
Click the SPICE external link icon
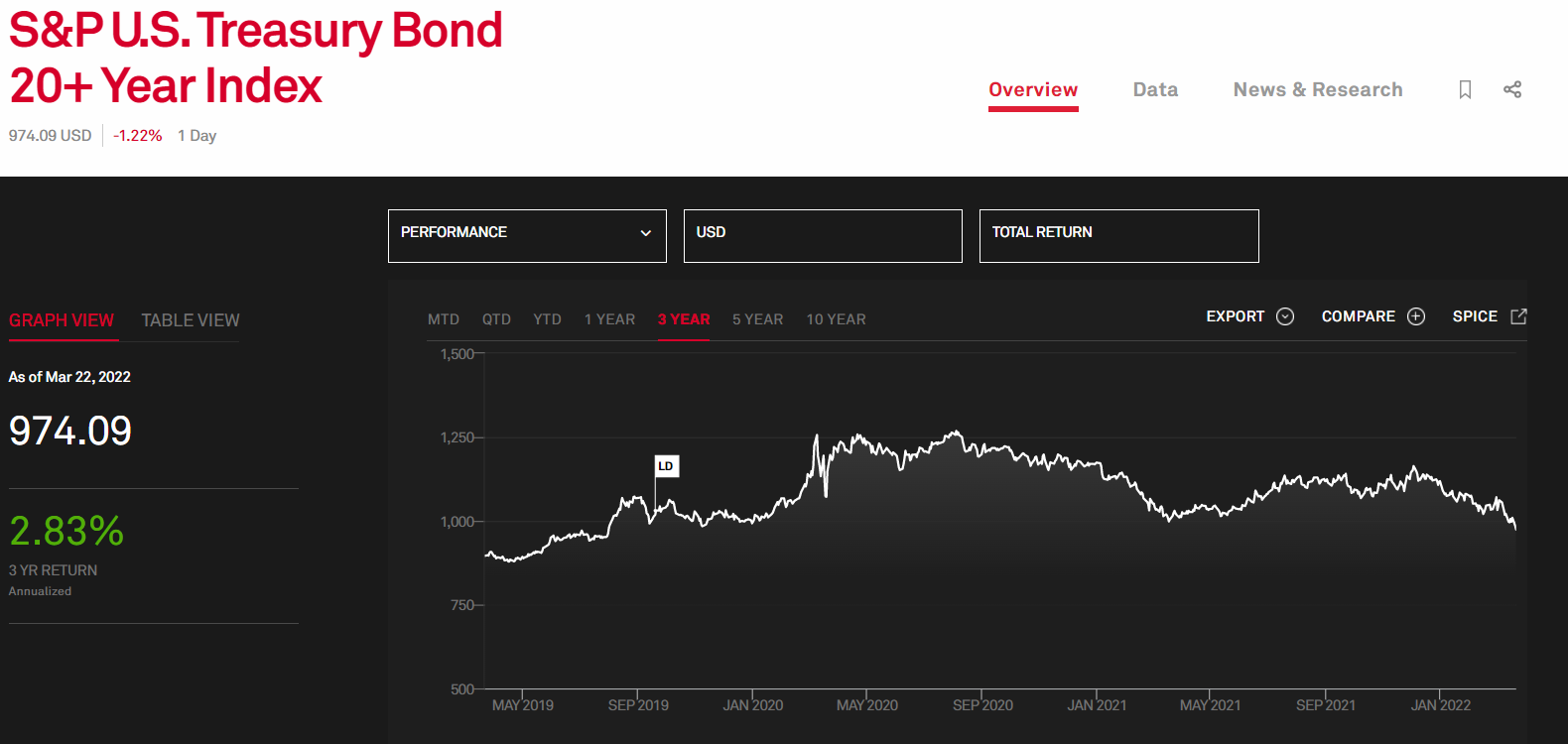[1518, 316]
